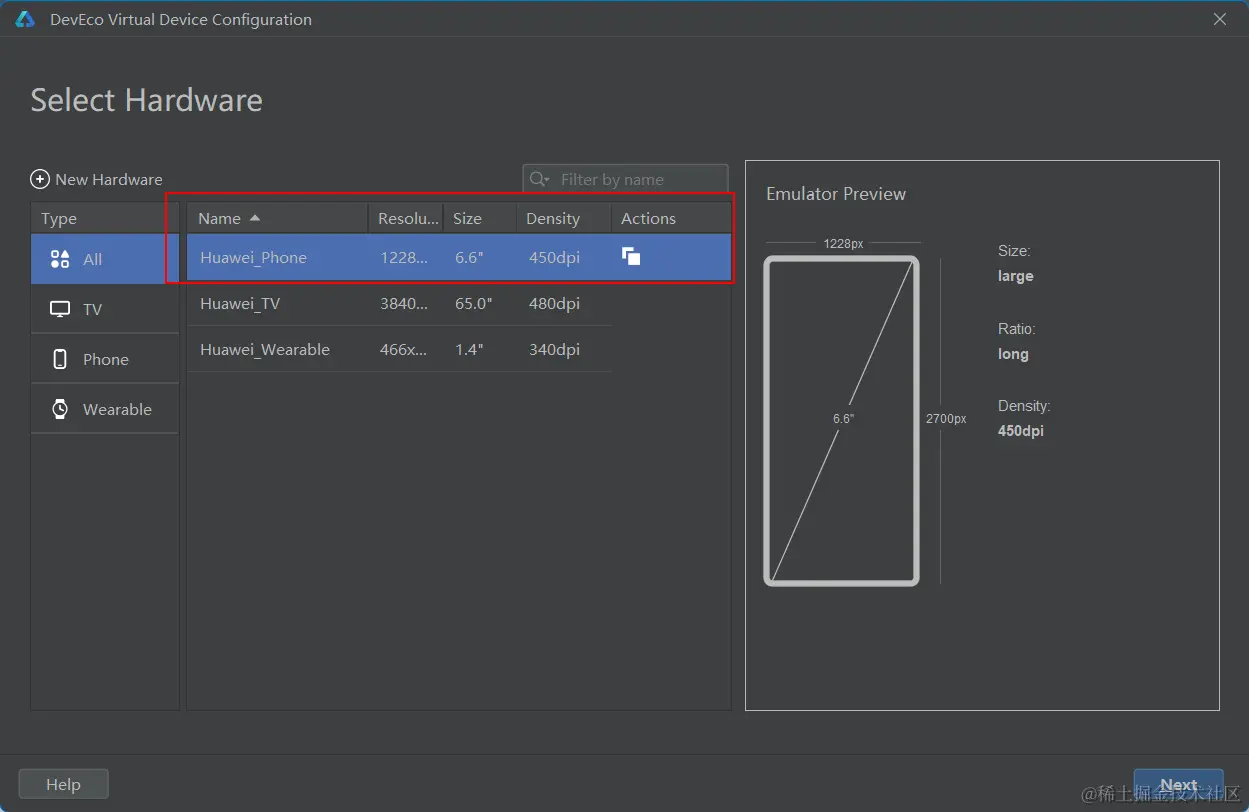Click the Wearable watch icon
This screenshot has width=1249, height=812.
point(60,409)
